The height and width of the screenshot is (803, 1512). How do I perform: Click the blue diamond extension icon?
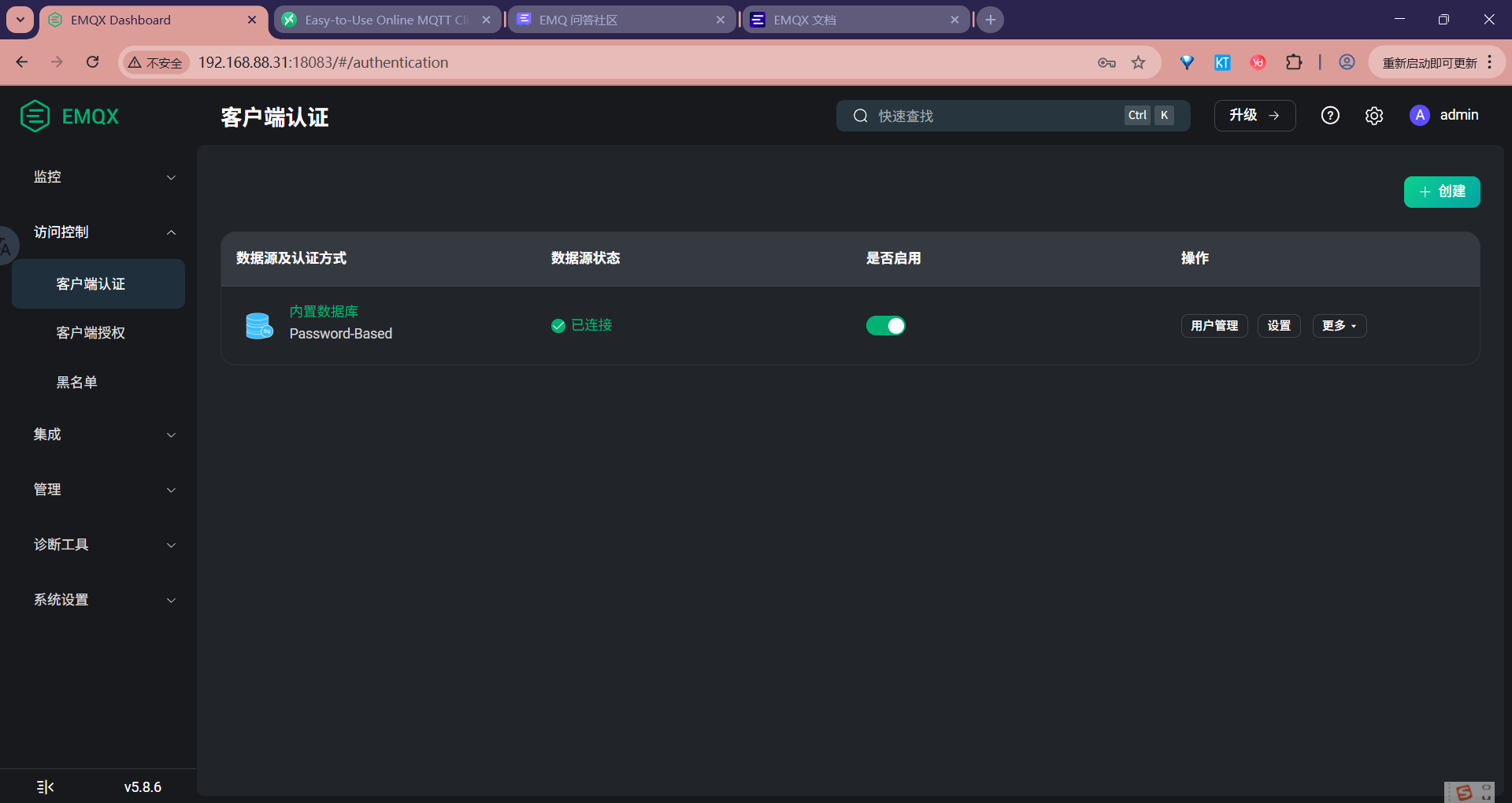pyautogui.click(x=1187, y=62)
